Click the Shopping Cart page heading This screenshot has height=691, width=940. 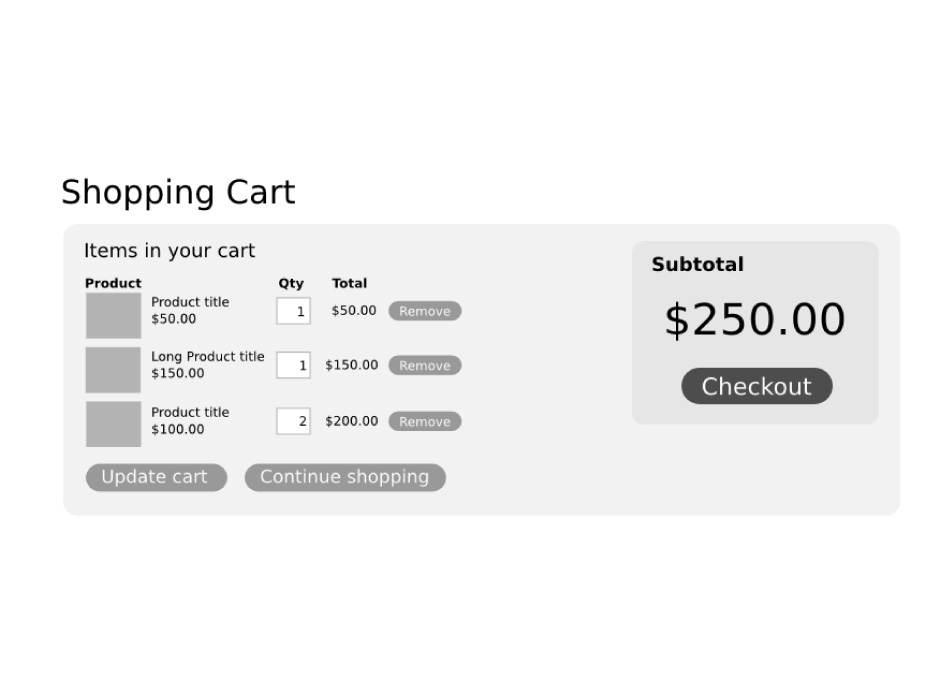(178, 192)
